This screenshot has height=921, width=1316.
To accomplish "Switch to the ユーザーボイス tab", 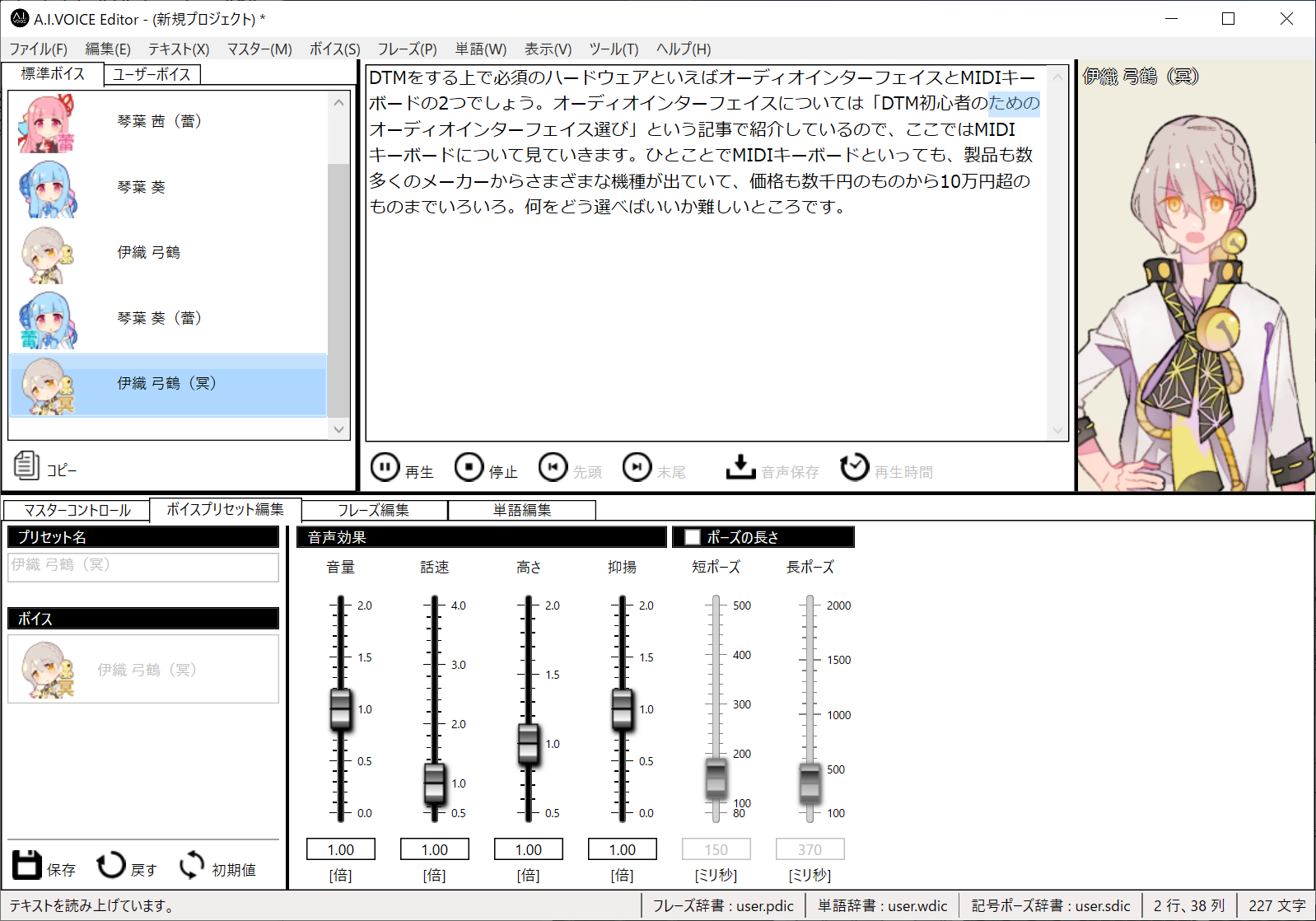I will 152,74.
